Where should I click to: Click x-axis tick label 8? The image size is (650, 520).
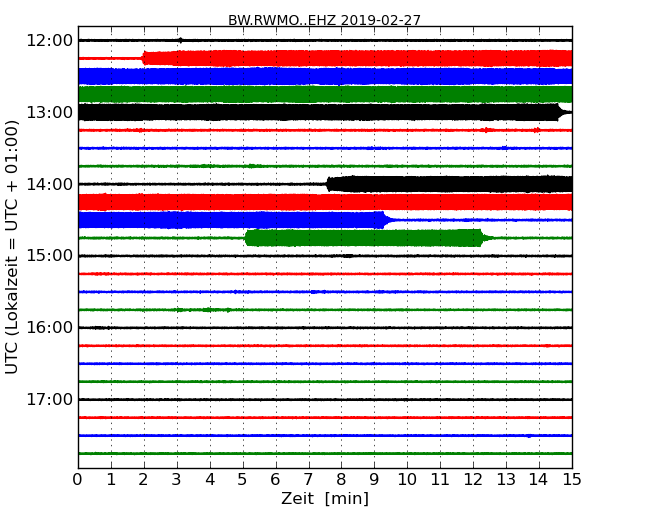pyautogui.click(x=341, y=480)
